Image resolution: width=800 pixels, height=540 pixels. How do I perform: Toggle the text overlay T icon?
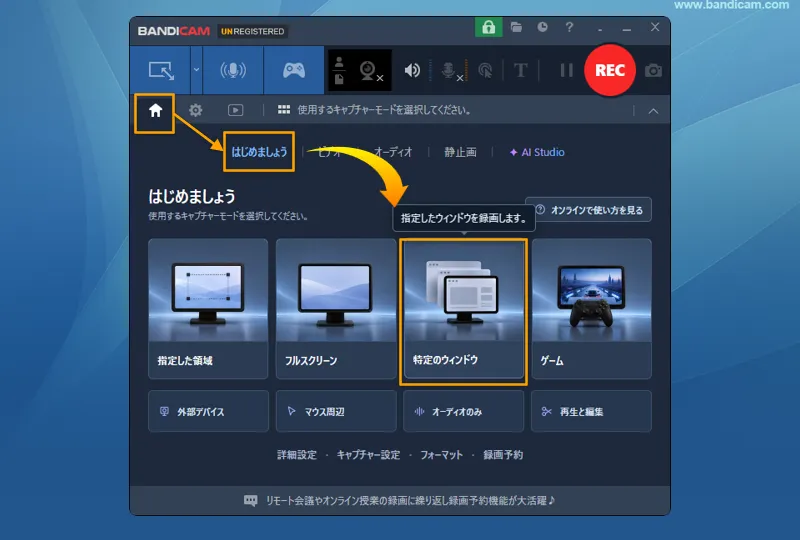(x=520, y=70)
